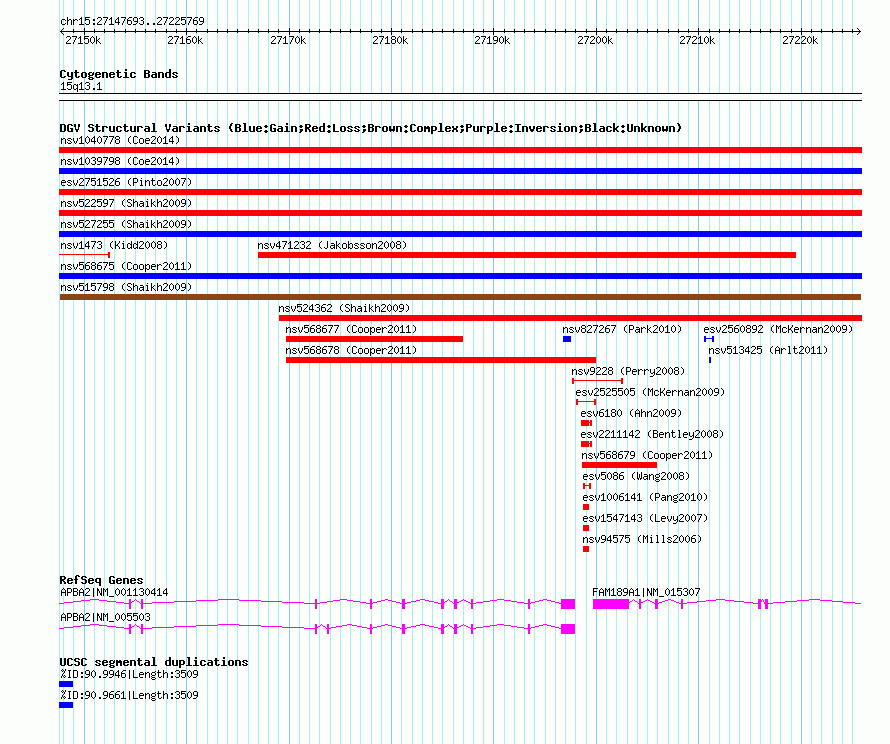Click the nsv94575 (Mills2006) variant label
Viewport: 890px width, 744px height.
(642, 539)
